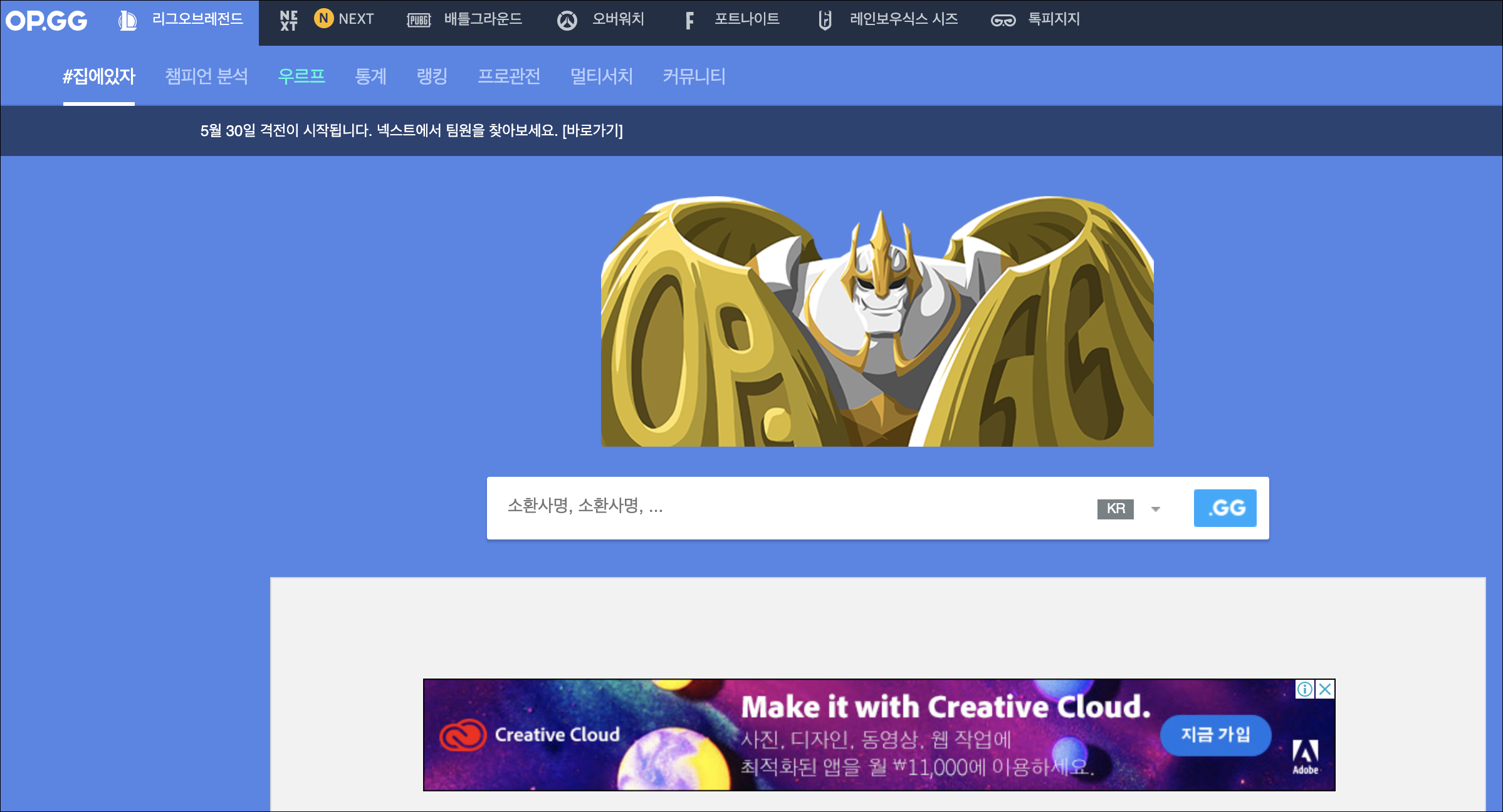1503x812 pixels.
Task: Click the Talk.gg mask icon
Action: point(1003,21)
